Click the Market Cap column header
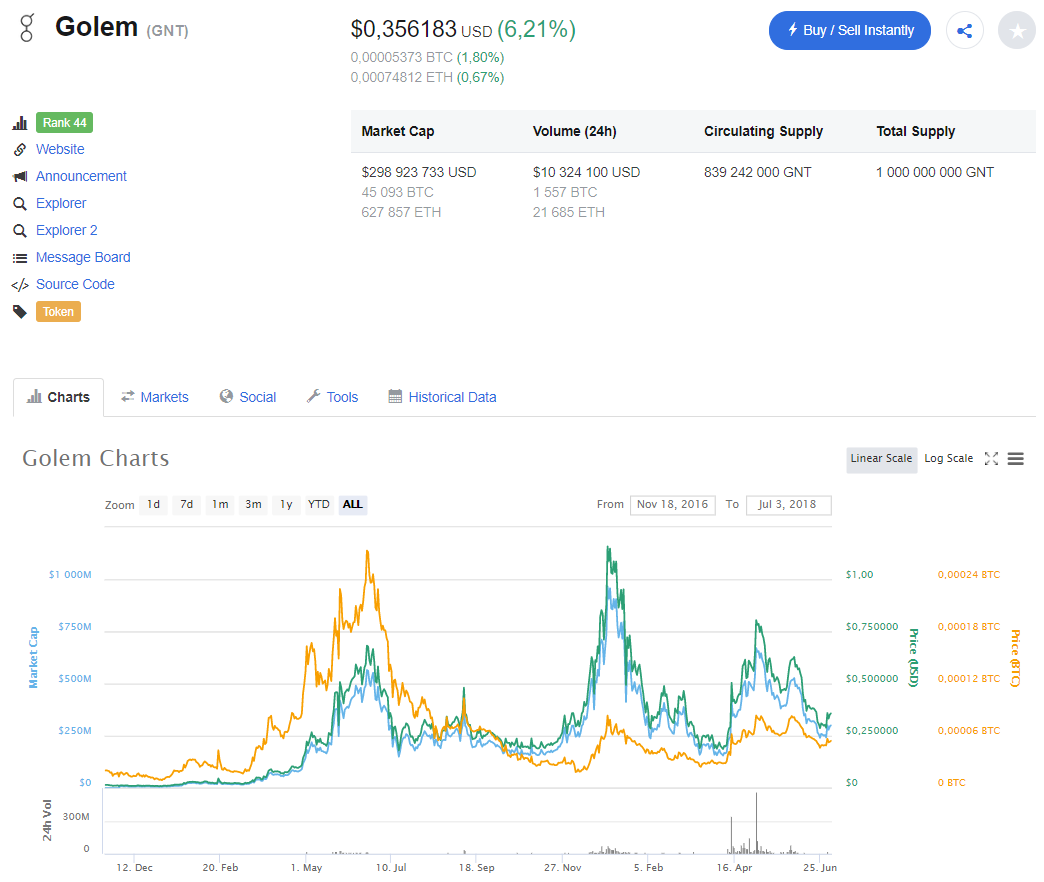The width and height of the screenshot is (1044, 882). (x=398, y=132)
